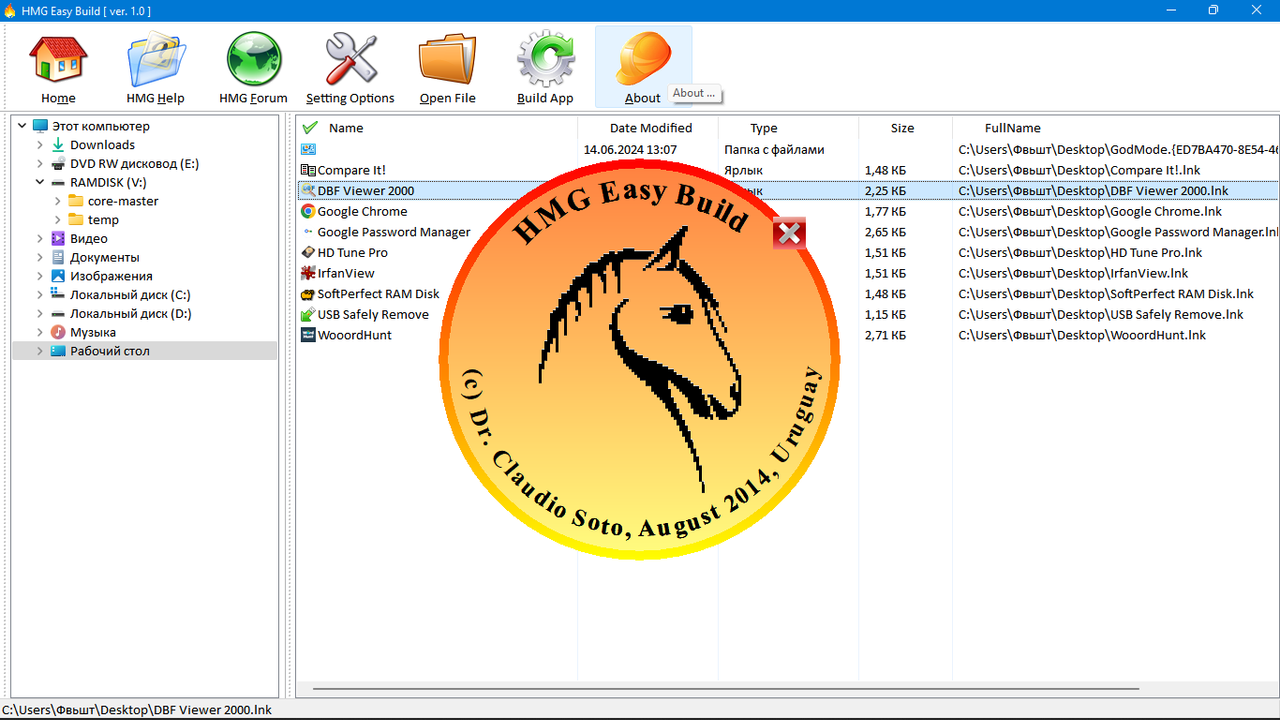Click the Google Chrome shortcut icon
The image size is (1280, 720).
(x=308, y=211)
